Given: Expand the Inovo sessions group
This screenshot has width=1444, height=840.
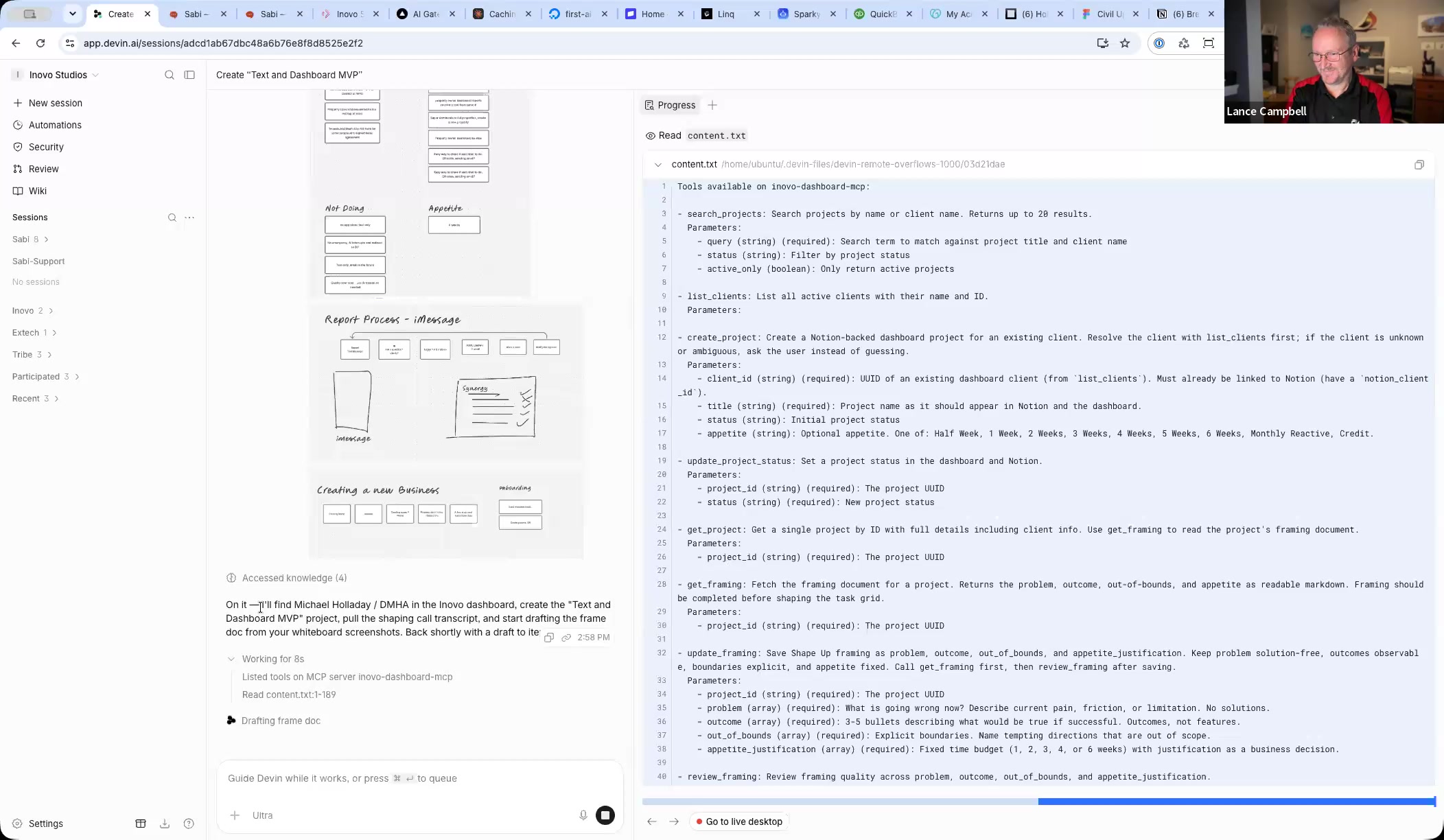Looking at the screenshot, I should [32, 311].
